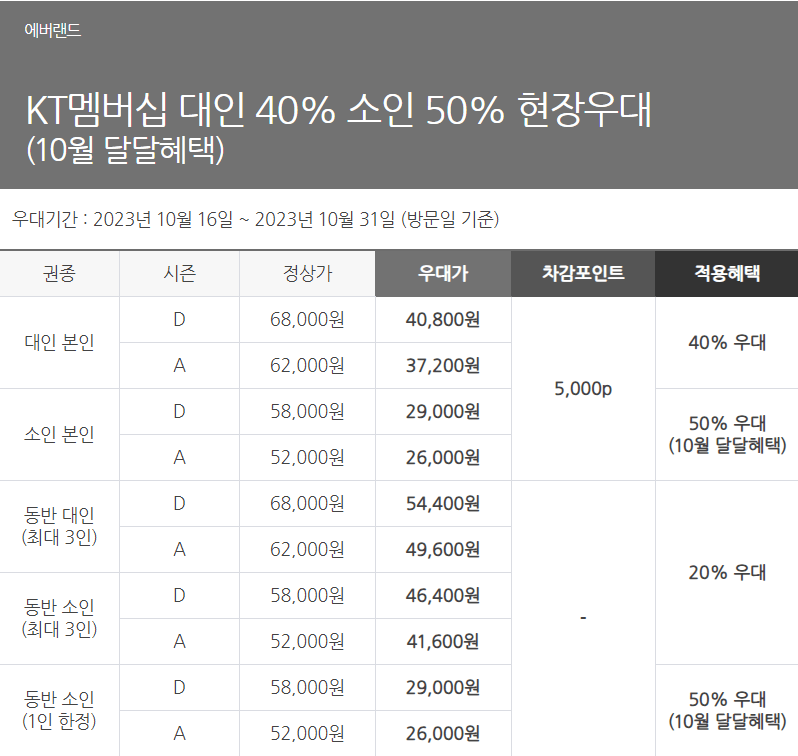This screenshot has height=756, width=798.
Task: Click '50% 우대' benefit beside 동반 소인 (1인 한정)
Action: [727, 710]
